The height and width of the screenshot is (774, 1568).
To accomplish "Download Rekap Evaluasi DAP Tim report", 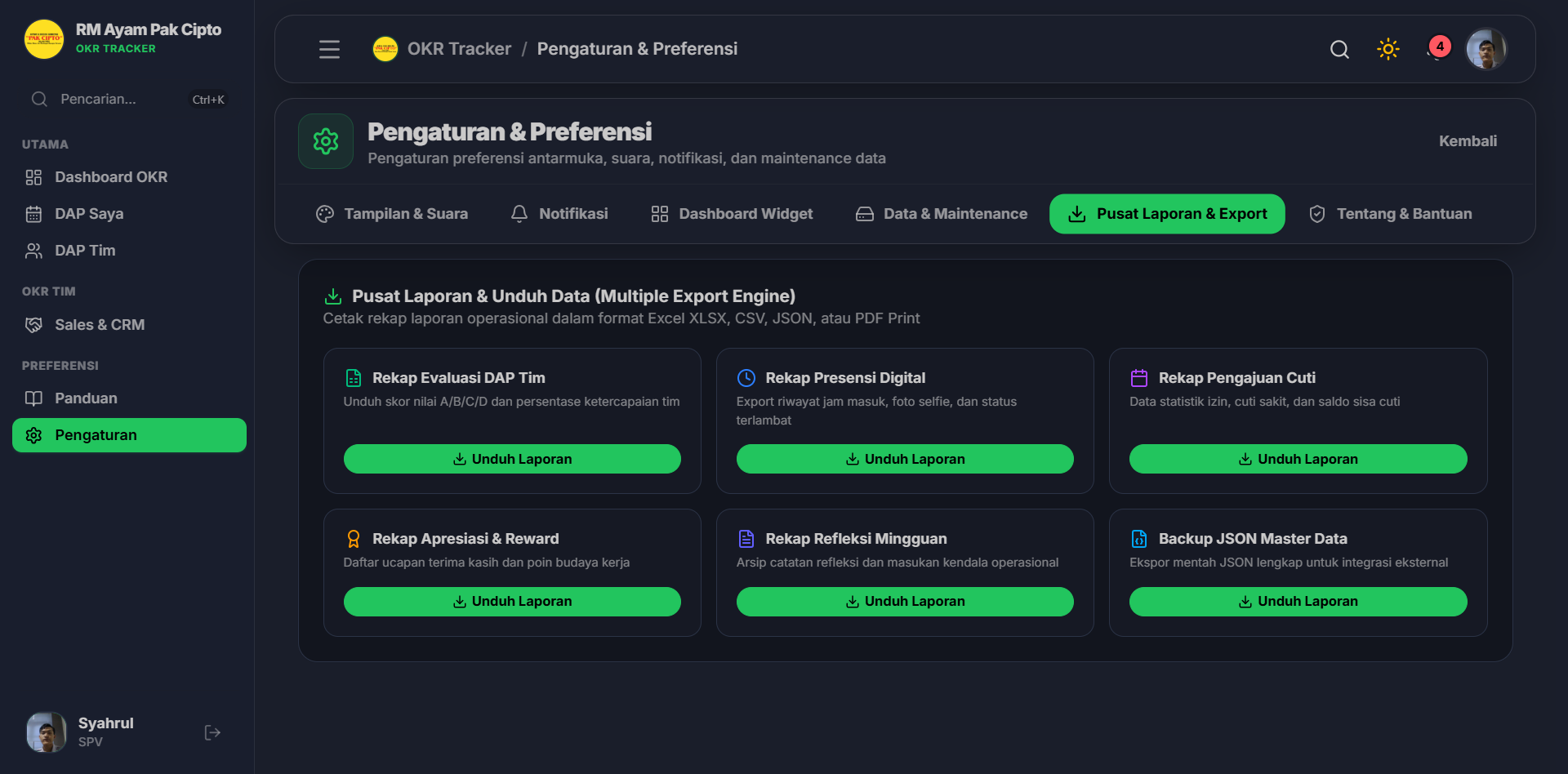I will [x=512, y=459].
